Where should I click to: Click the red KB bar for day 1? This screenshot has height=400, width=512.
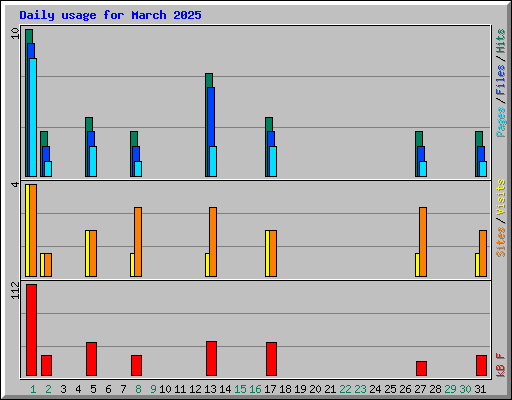click(x=31, y=330)
